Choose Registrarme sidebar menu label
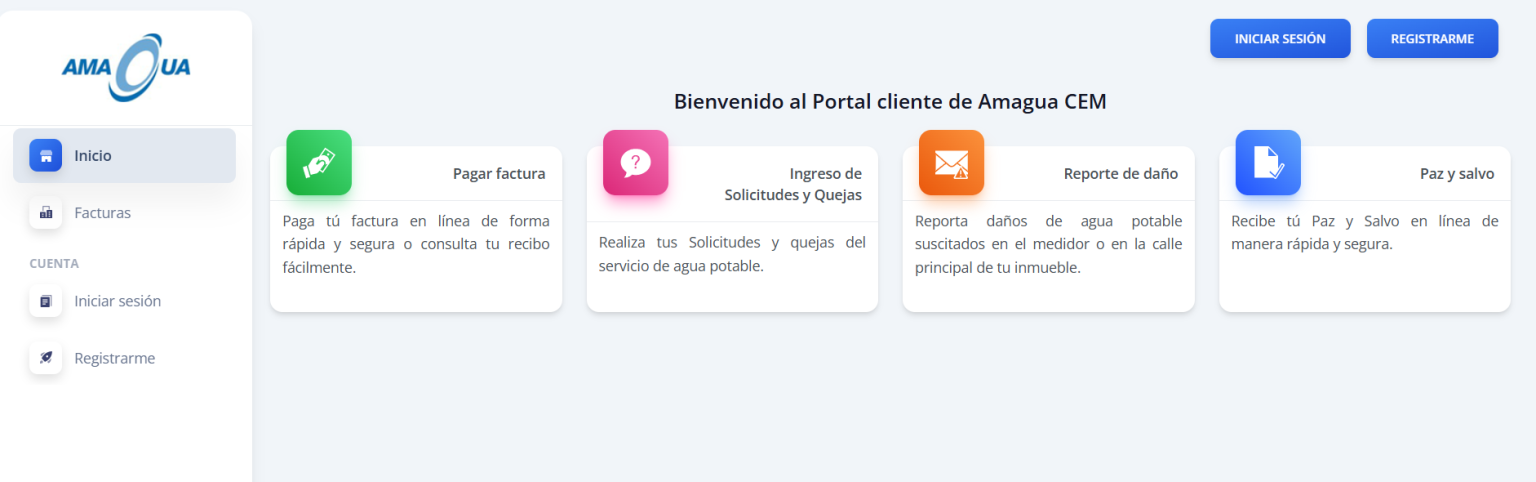This screenshot has width=1536, height=482. point(114,358)
